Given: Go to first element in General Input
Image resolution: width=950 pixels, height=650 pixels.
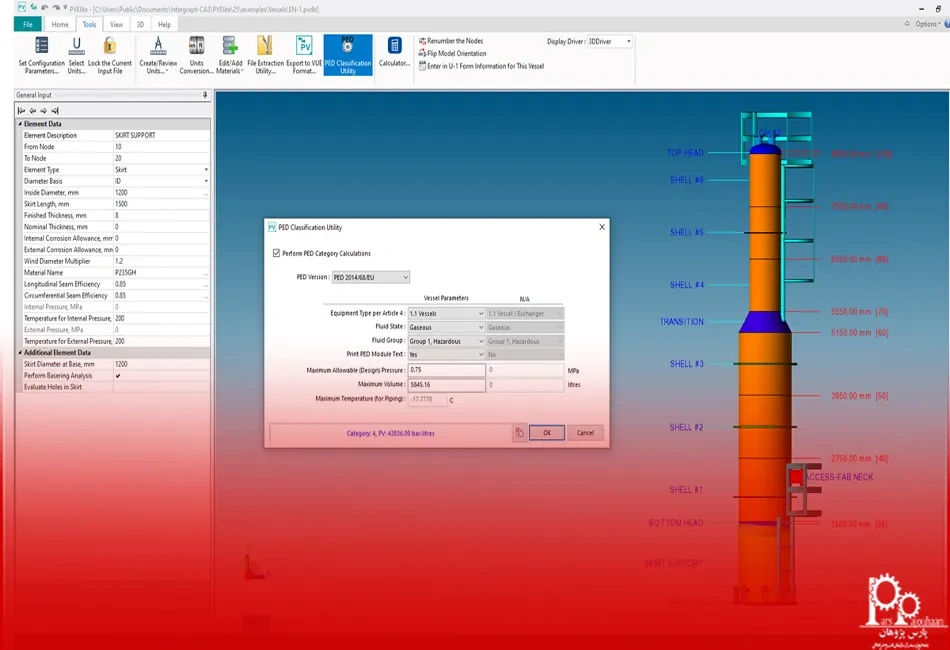Looking at the screenshot, I should point(22,111).
